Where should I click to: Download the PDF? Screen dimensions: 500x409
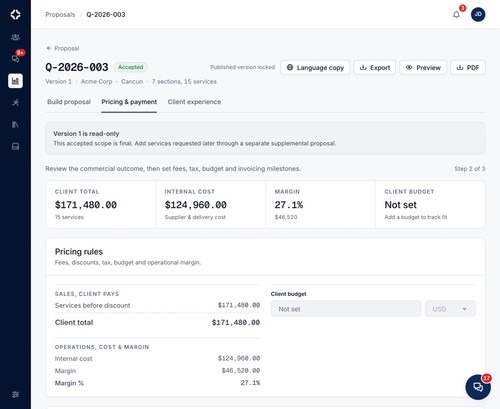[x=468, y=67]
